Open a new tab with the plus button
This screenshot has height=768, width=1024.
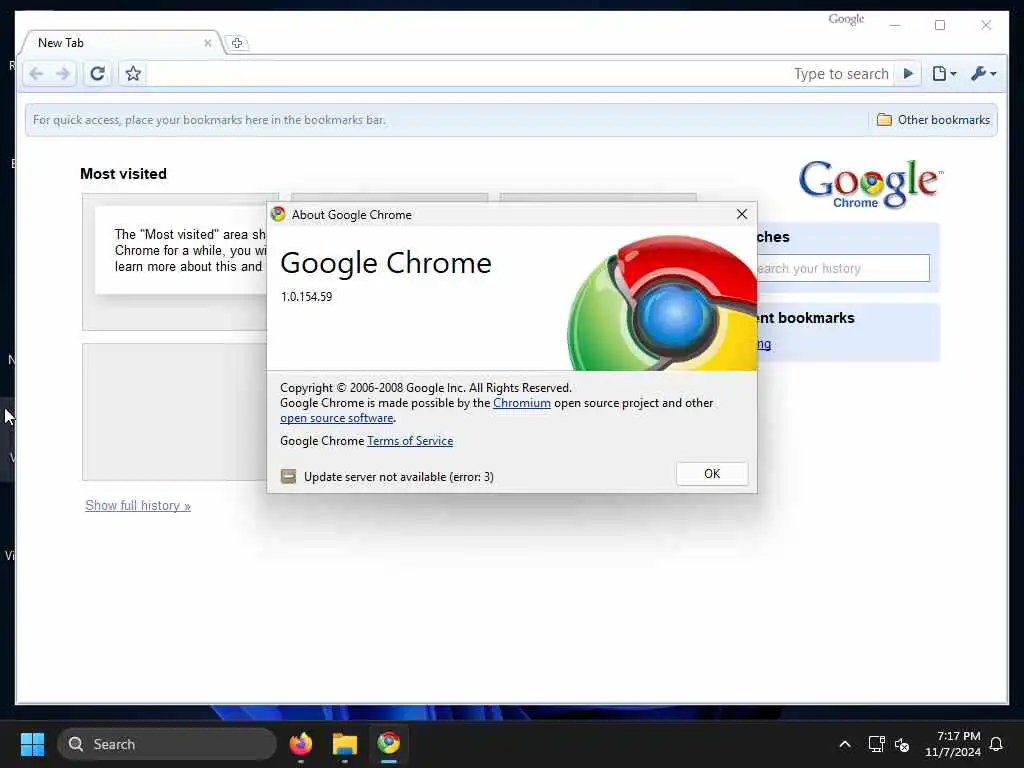click(237, 43)
